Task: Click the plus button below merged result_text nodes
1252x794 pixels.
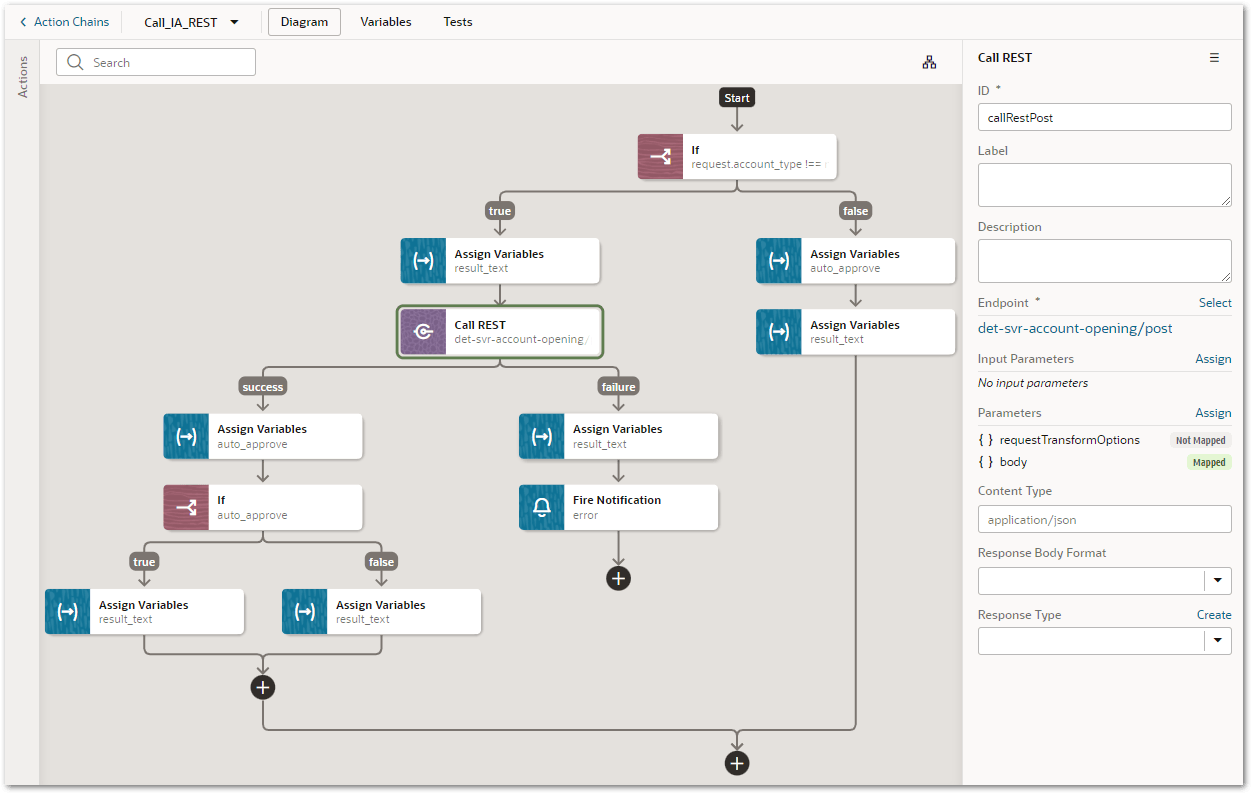Action: pyautogui.click(x=263, y=687)
